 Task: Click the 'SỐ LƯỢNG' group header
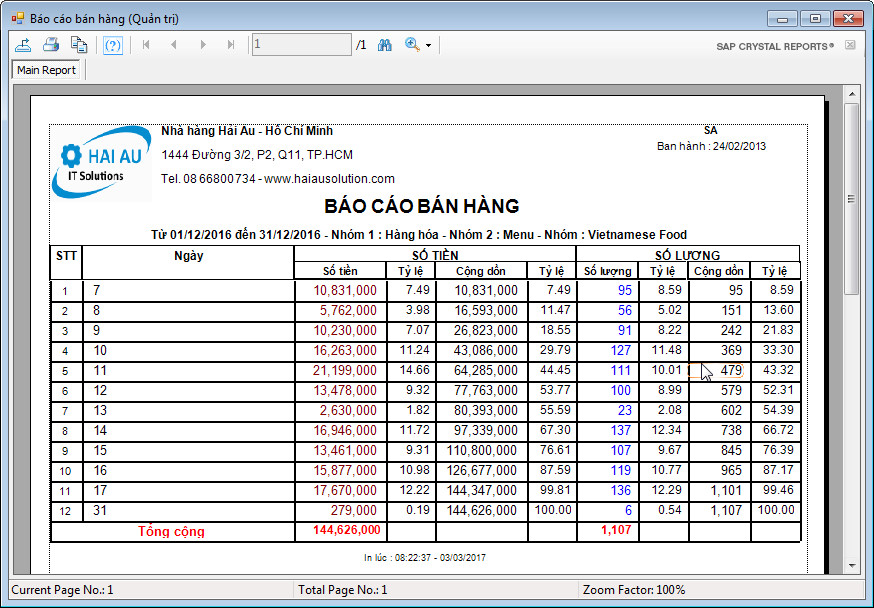pos(688,255)
